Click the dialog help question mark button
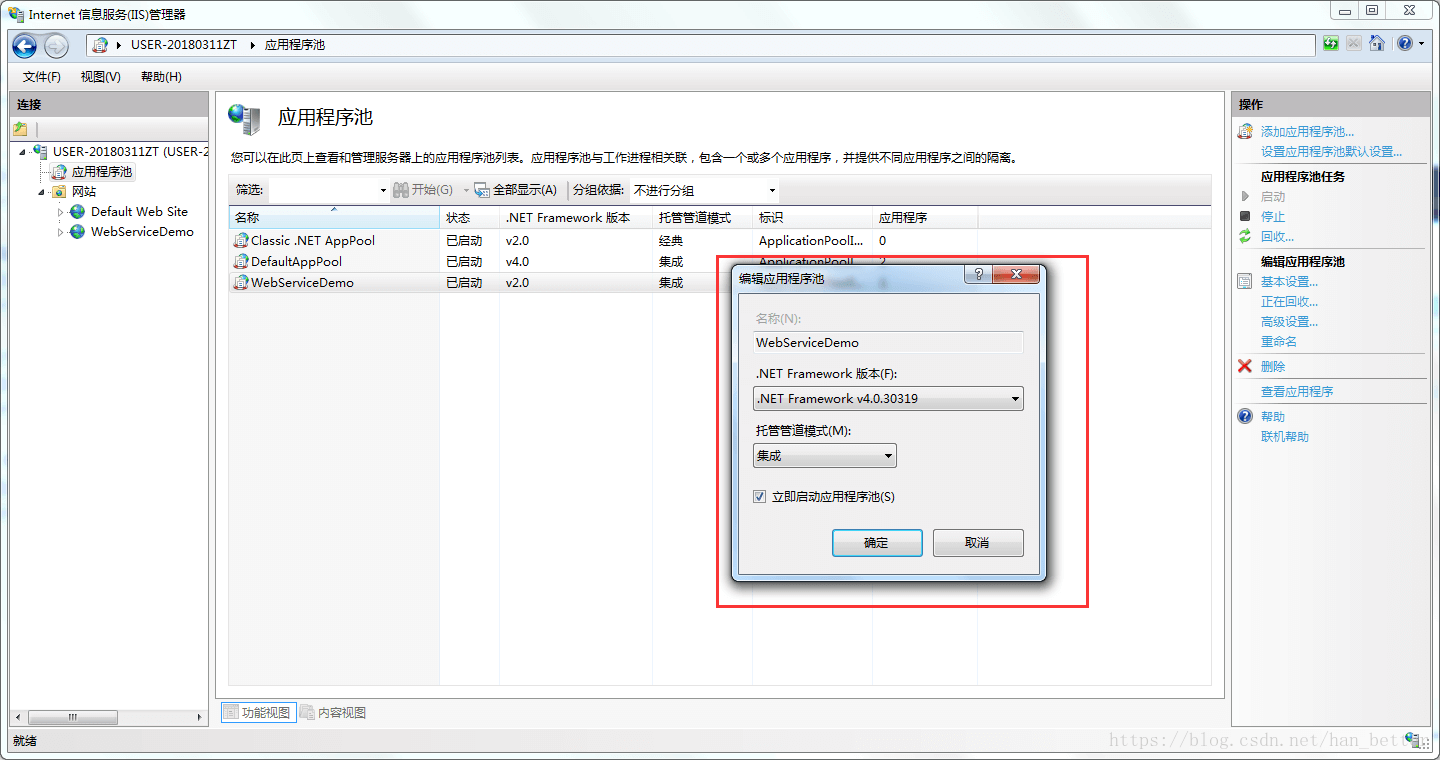The width and height of the screenshot is (1440, 760). point(979,275)
